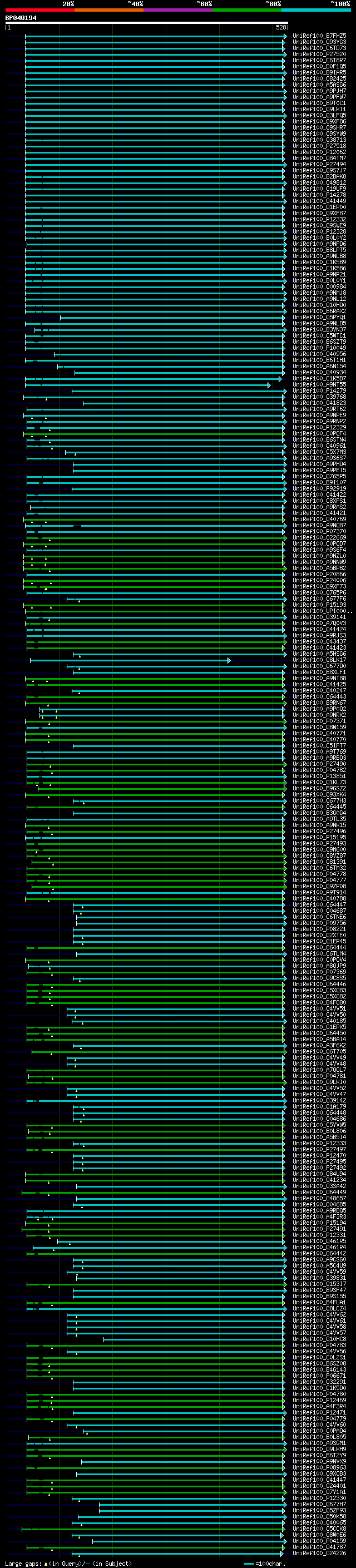
Task: Select the UniRef100_Q39141 label
Action: tap(319, 617)
